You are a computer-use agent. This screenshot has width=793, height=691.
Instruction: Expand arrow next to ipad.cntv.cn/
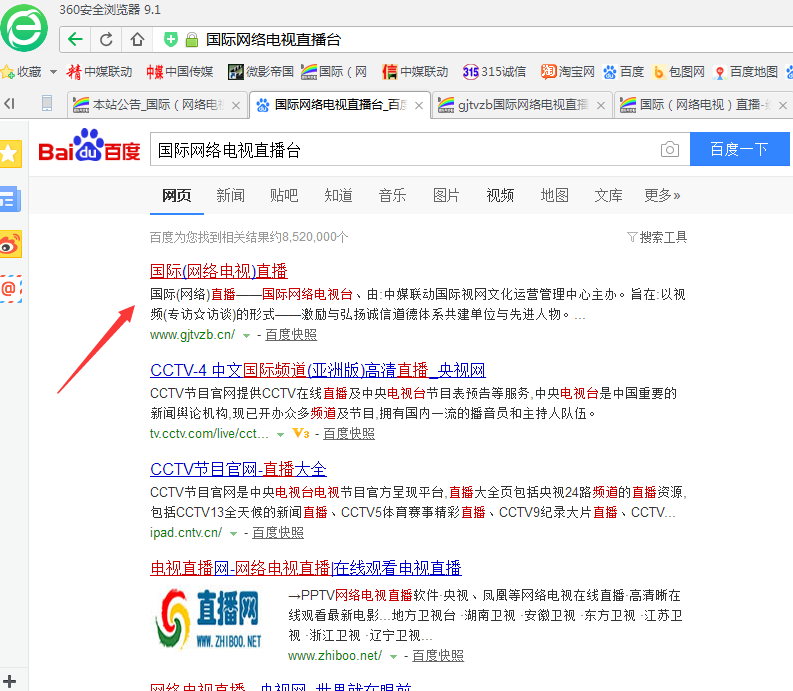pos(233,534)
